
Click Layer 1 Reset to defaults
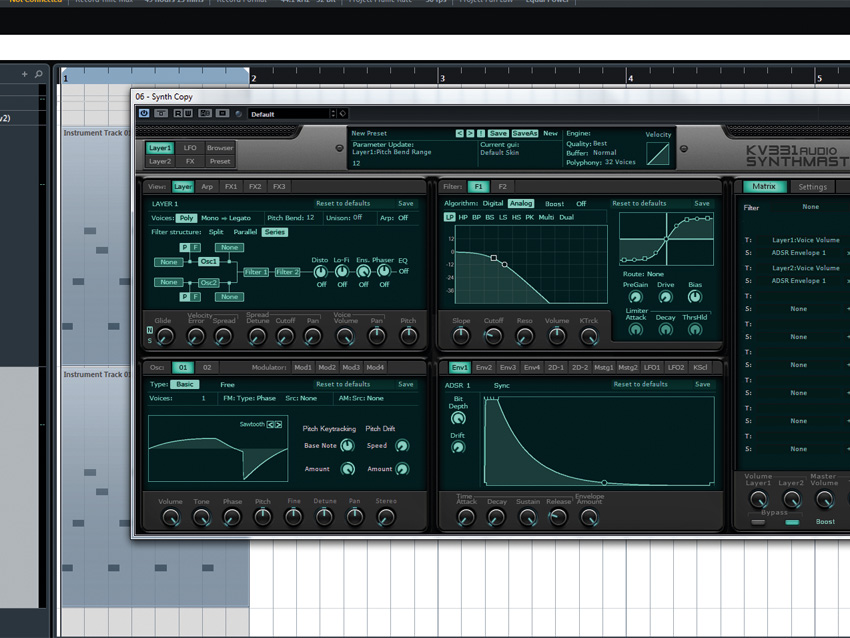(343, 203)
